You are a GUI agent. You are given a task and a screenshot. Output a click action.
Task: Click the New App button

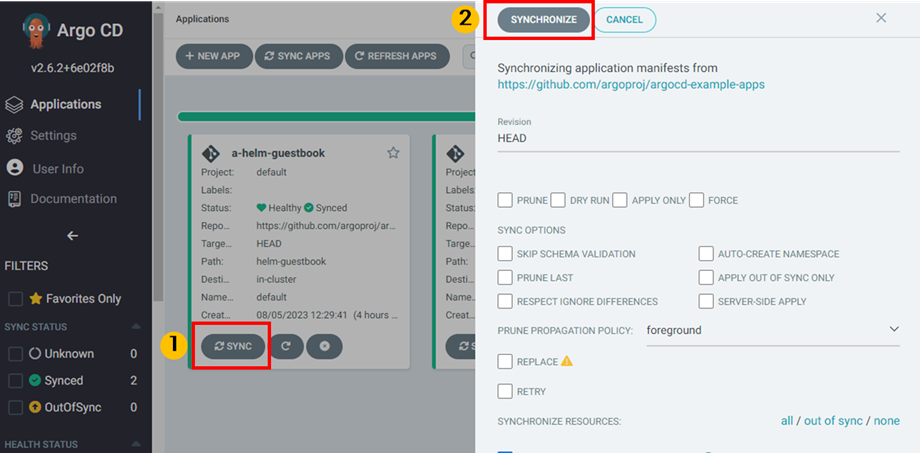[214, 56]
